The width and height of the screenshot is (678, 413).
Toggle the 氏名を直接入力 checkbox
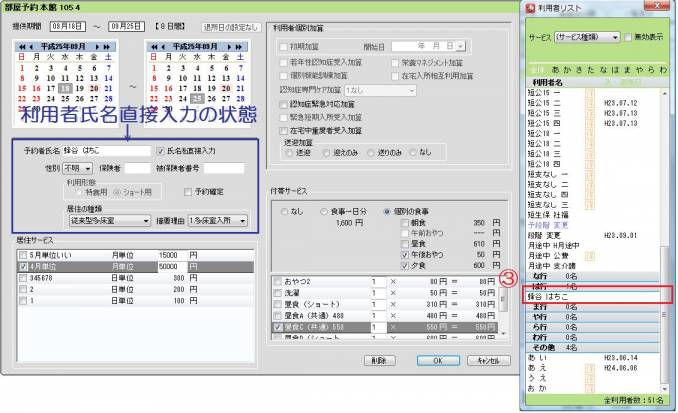(162, 150)
